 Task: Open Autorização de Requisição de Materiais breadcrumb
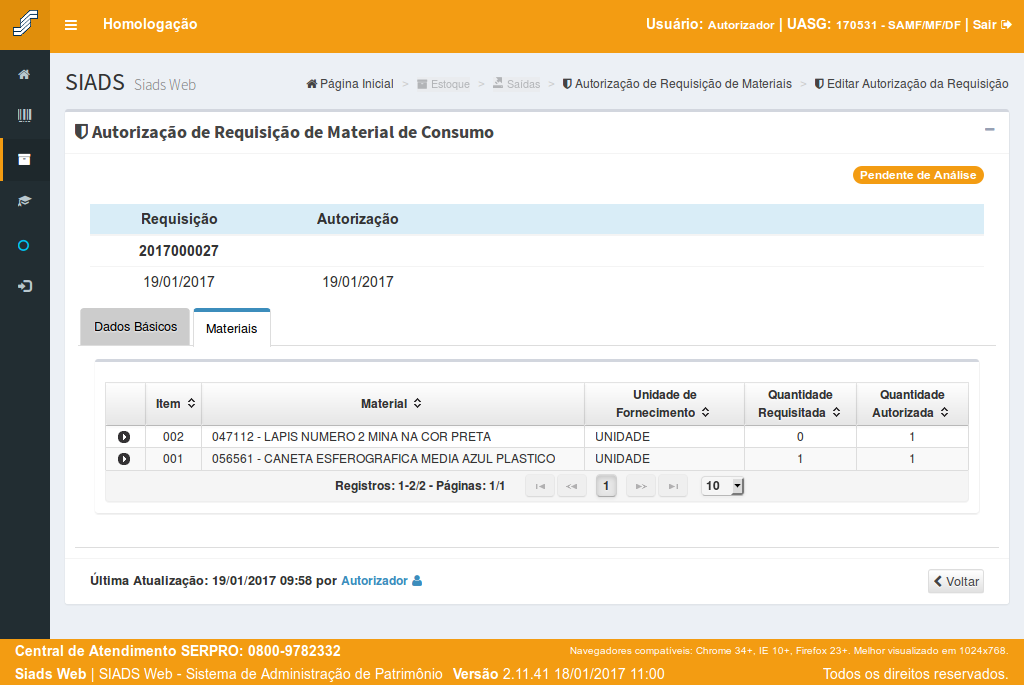click(x=677, y=84)
